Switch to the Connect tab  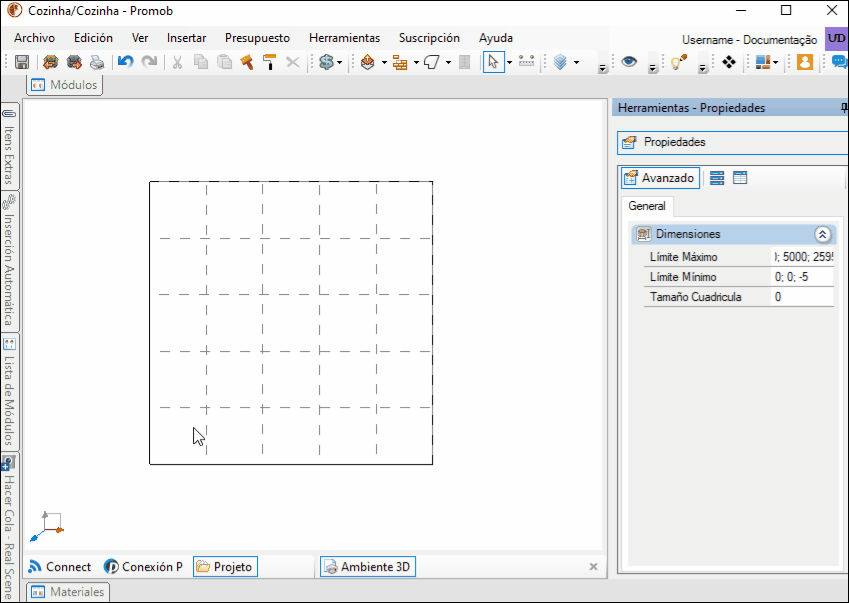pyautogui.click(x=60, y=567)
